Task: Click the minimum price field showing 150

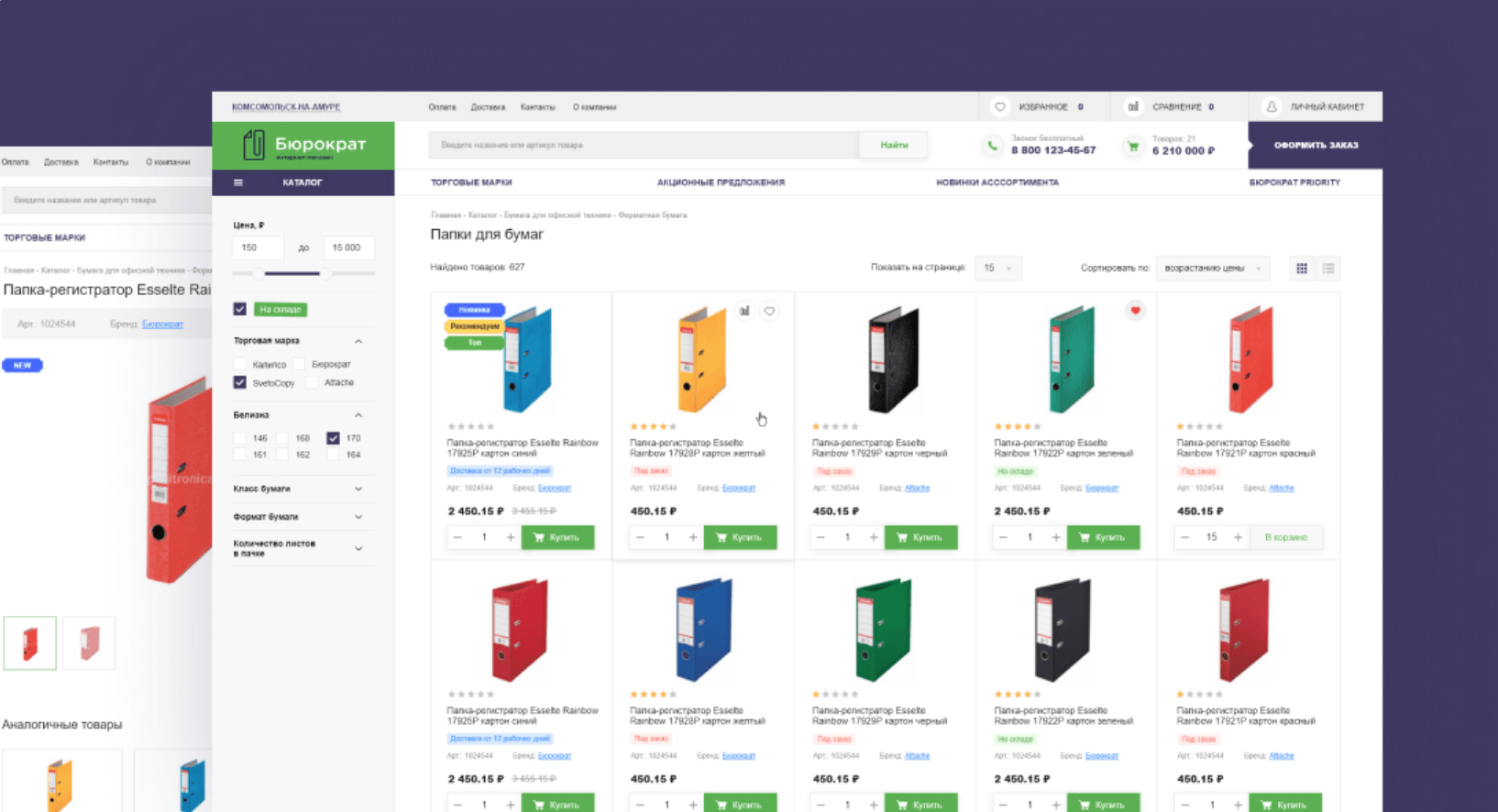Action: 259,247
